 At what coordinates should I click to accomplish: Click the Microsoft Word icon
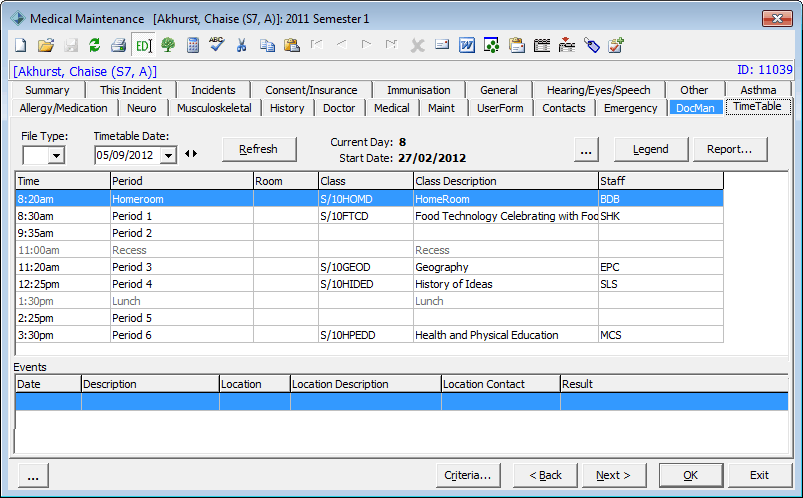pos(467,45)
